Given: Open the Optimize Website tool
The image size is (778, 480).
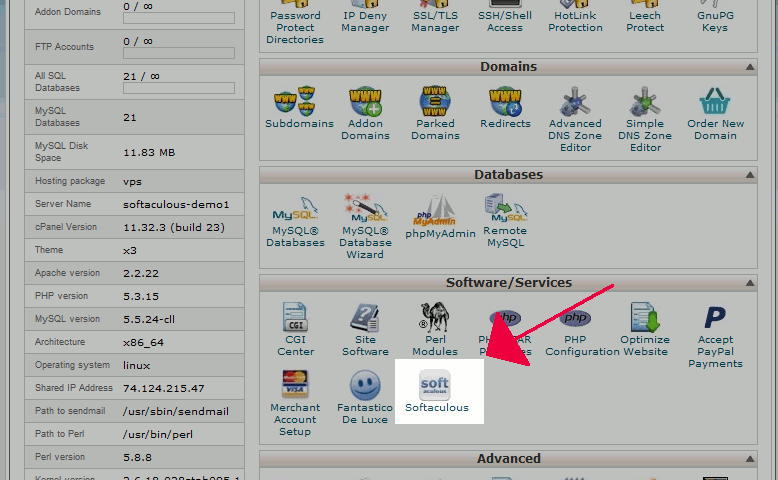Looking at the screenshot, I should [x=645, y=329].
